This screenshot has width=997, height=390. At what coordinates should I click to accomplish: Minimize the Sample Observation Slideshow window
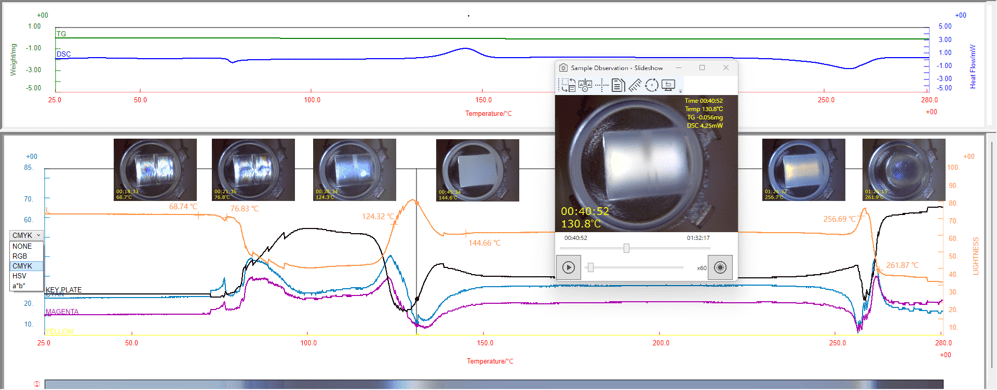point(678,67)
